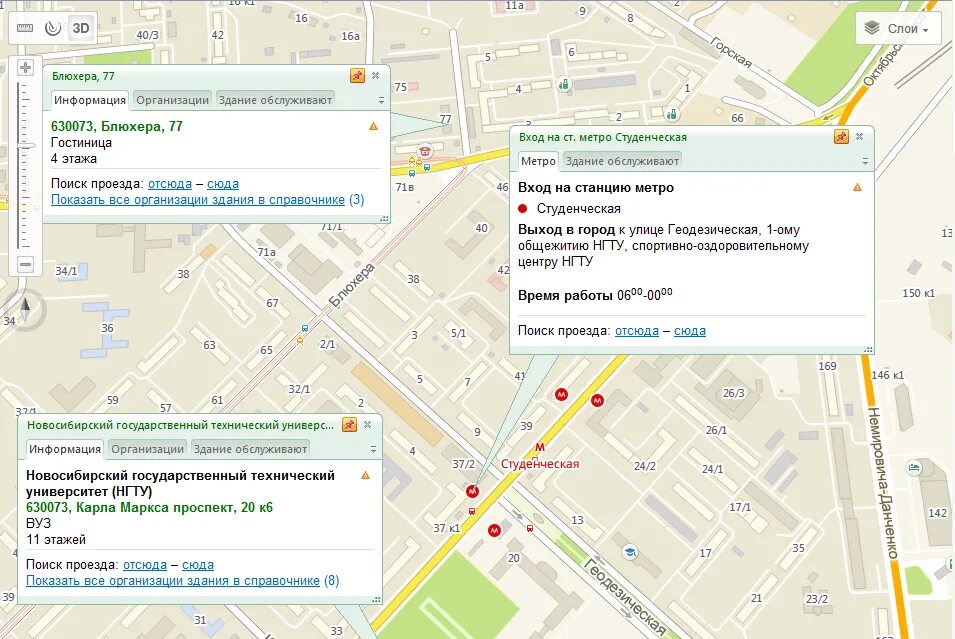Click metro entrance marker beside building 24/2 block
The height and width of the screenshot is (639, 955).
pos(598,400)
